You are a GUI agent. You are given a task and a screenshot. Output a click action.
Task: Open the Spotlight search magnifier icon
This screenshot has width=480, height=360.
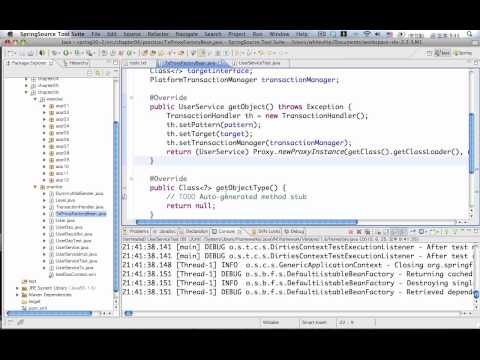pos(470,34)
